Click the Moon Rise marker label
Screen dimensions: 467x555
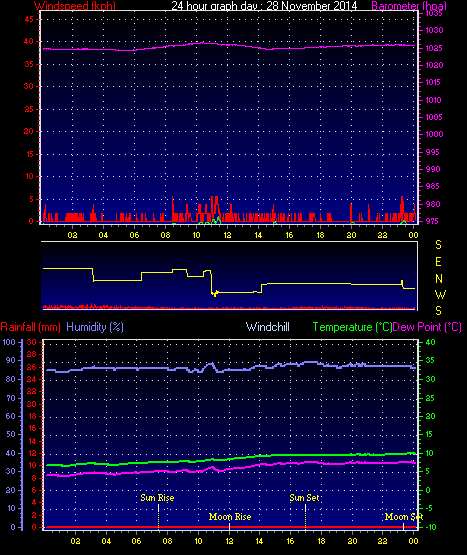[x=230, y=517]
